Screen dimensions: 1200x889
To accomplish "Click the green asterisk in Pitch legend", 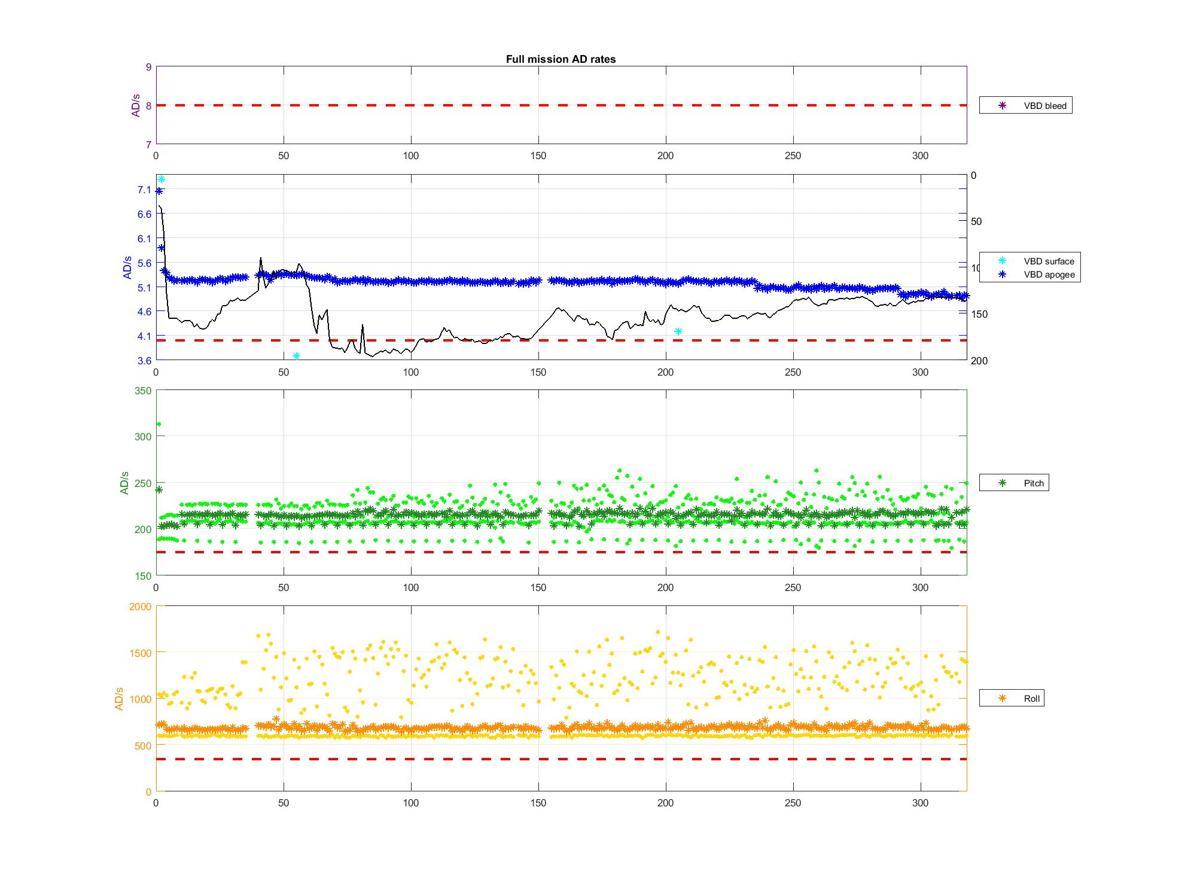I will 1002,483.
